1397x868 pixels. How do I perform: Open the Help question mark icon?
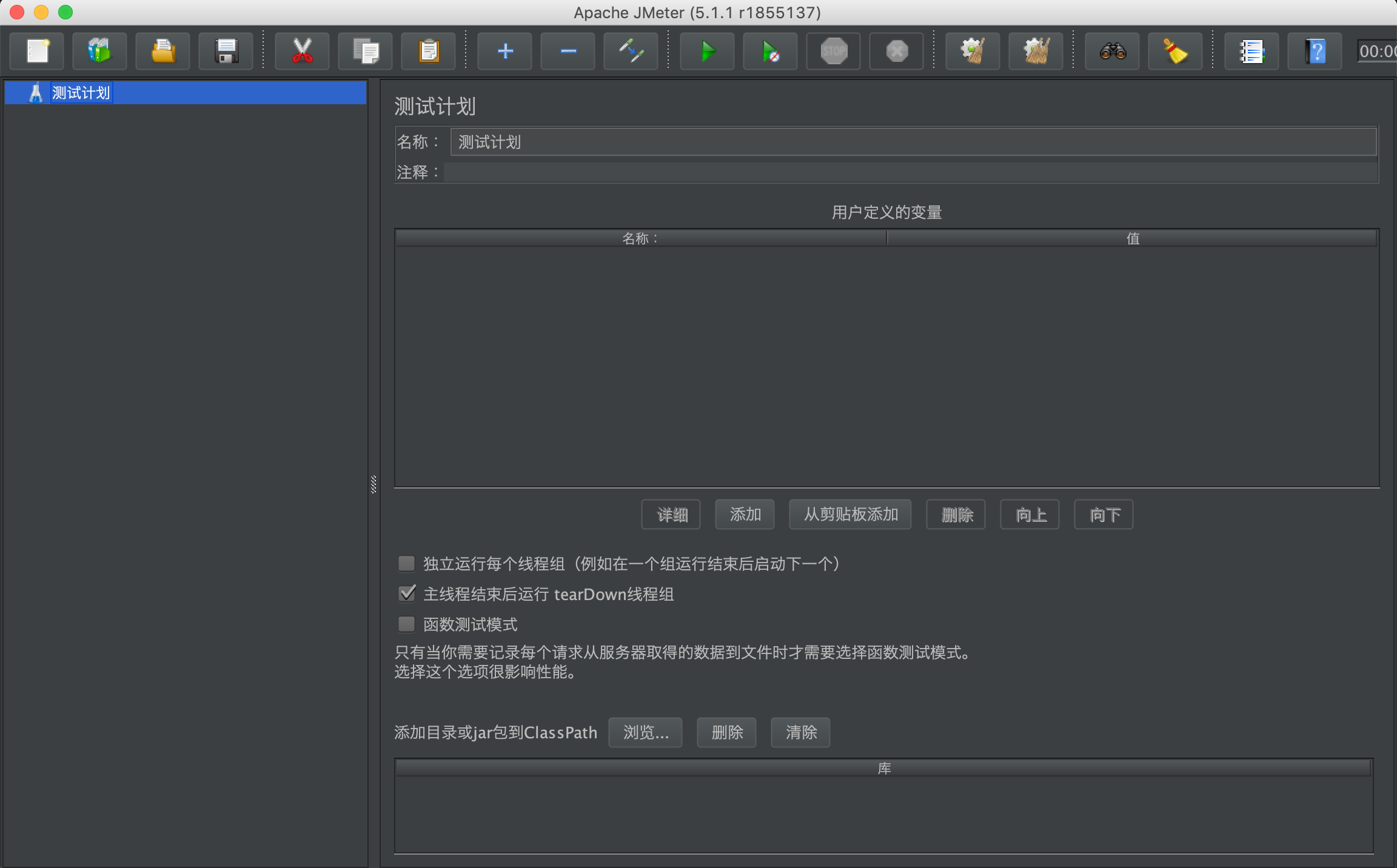(1315, 52)
